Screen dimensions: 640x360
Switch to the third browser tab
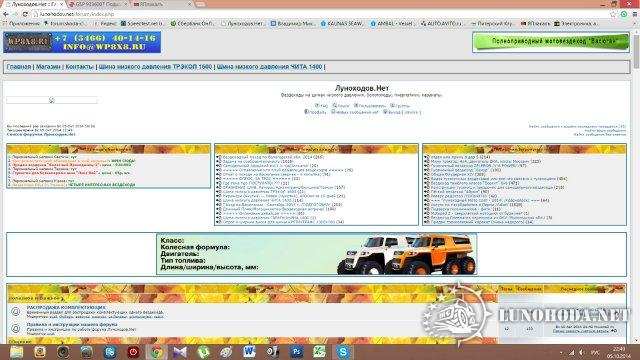(162, 4)
